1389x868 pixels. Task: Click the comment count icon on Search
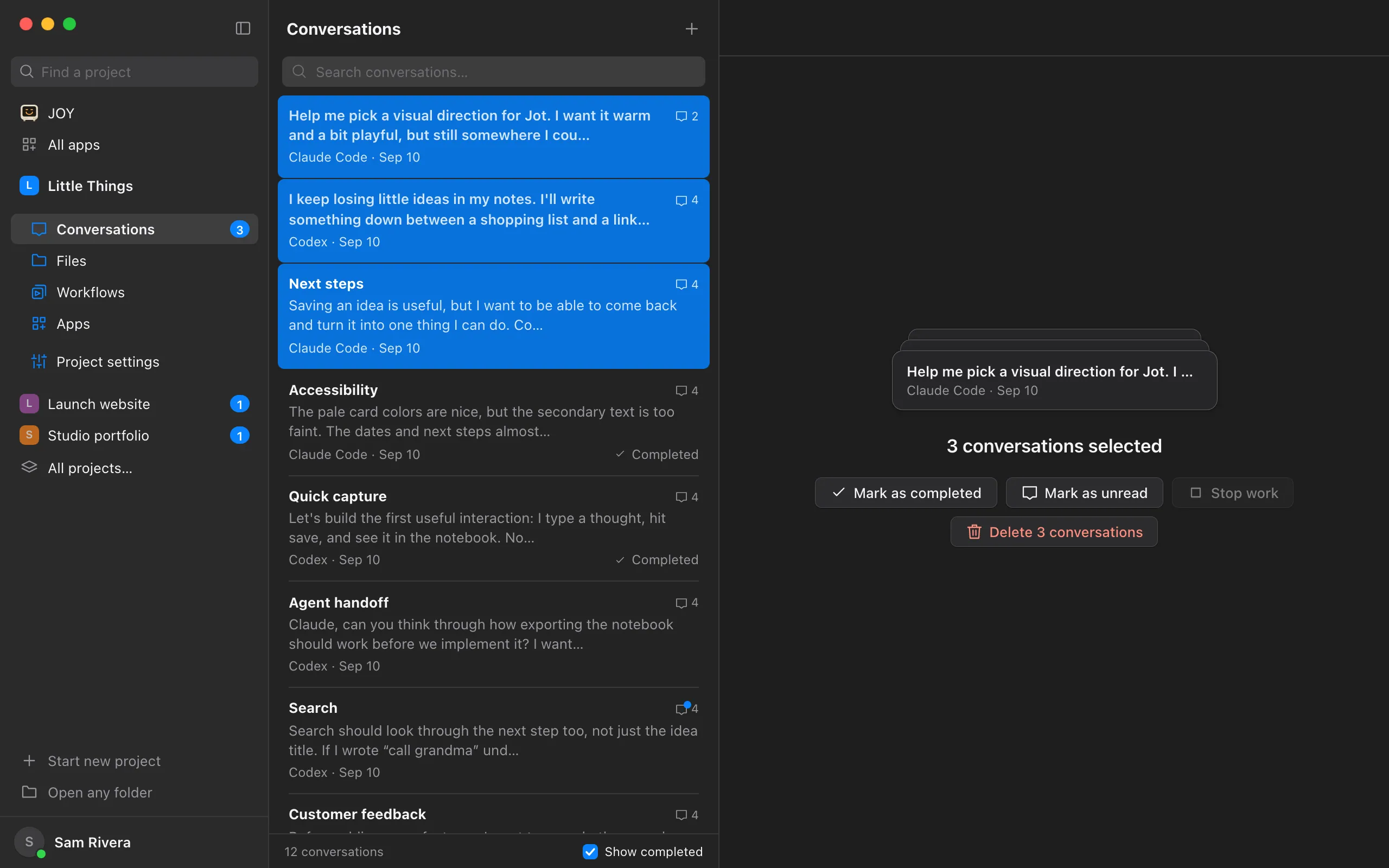tap(681, 709)
